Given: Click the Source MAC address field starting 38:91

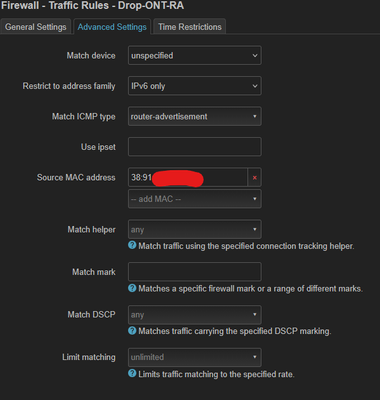Looking at the screenshot, I should click(188, 177).
